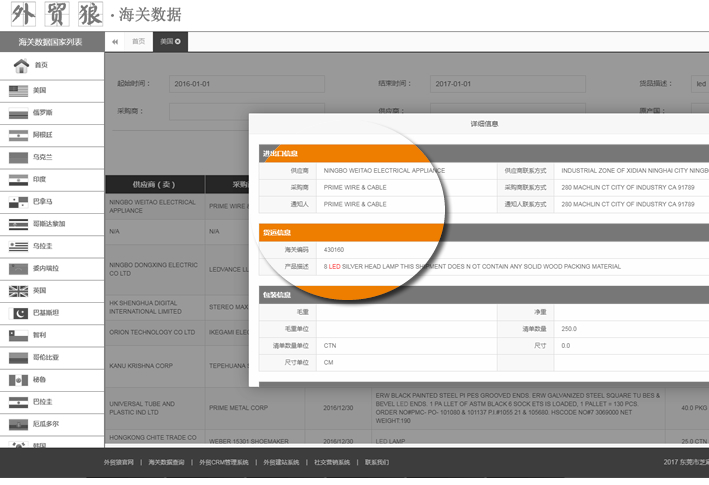
Task: Open the 外贸狼官网 footer link
Action: [x=119, y=462]
